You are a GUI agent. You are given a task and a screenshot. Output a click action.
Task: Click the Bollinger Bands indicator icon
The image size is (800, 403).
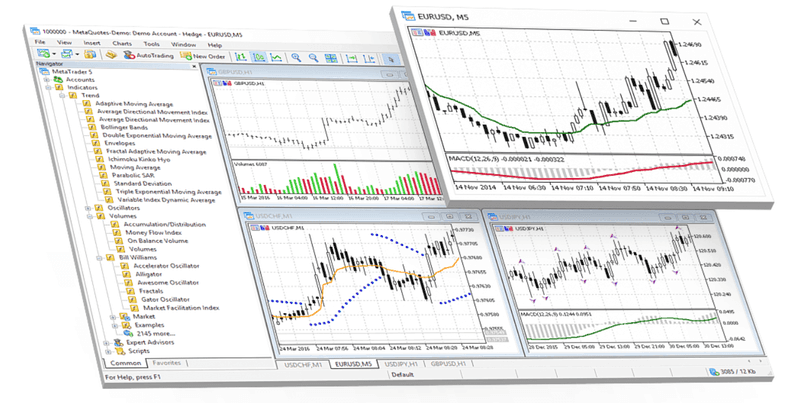point(93,127)
